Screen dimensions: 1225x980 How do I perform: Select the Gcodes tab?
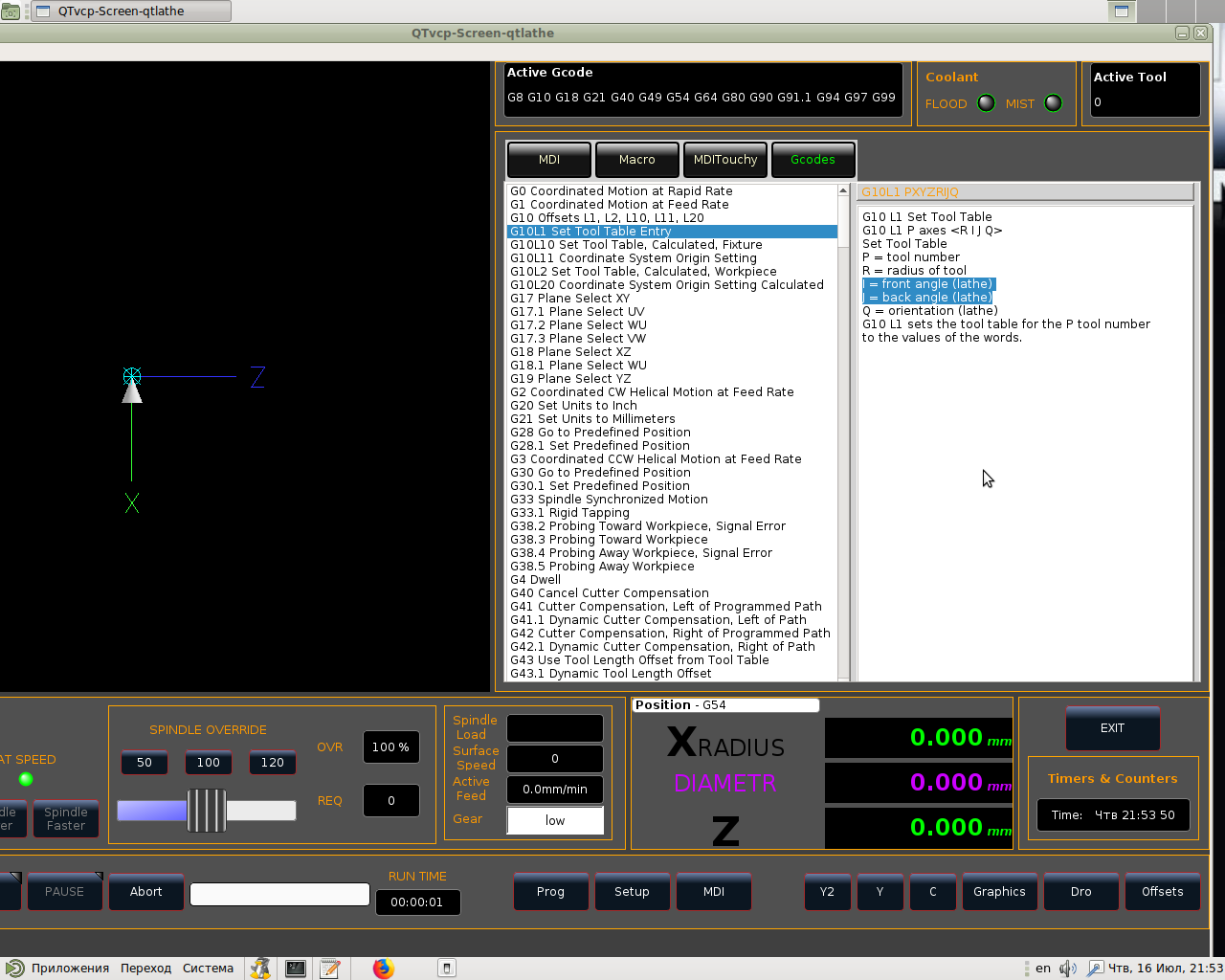pos(813,160)
